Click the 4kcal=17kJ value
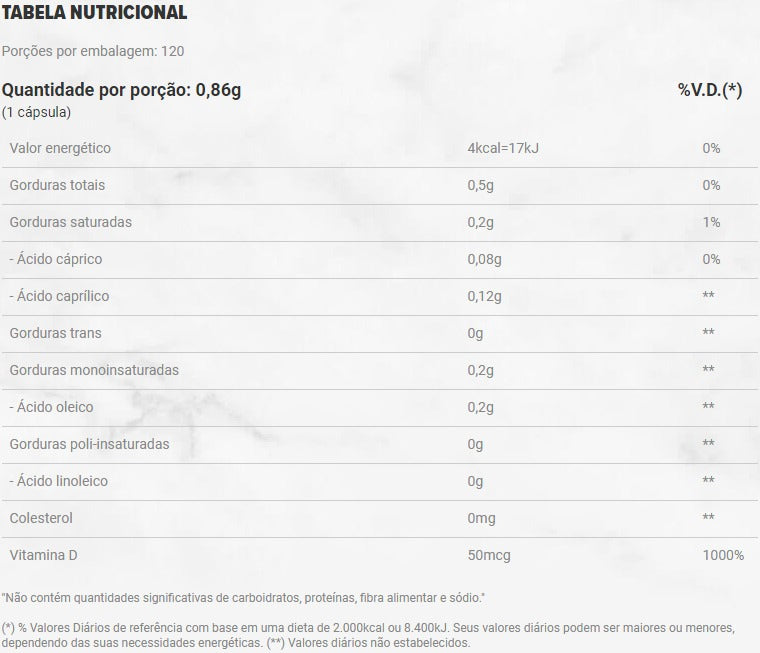760x653 pixels. (503, 148)
